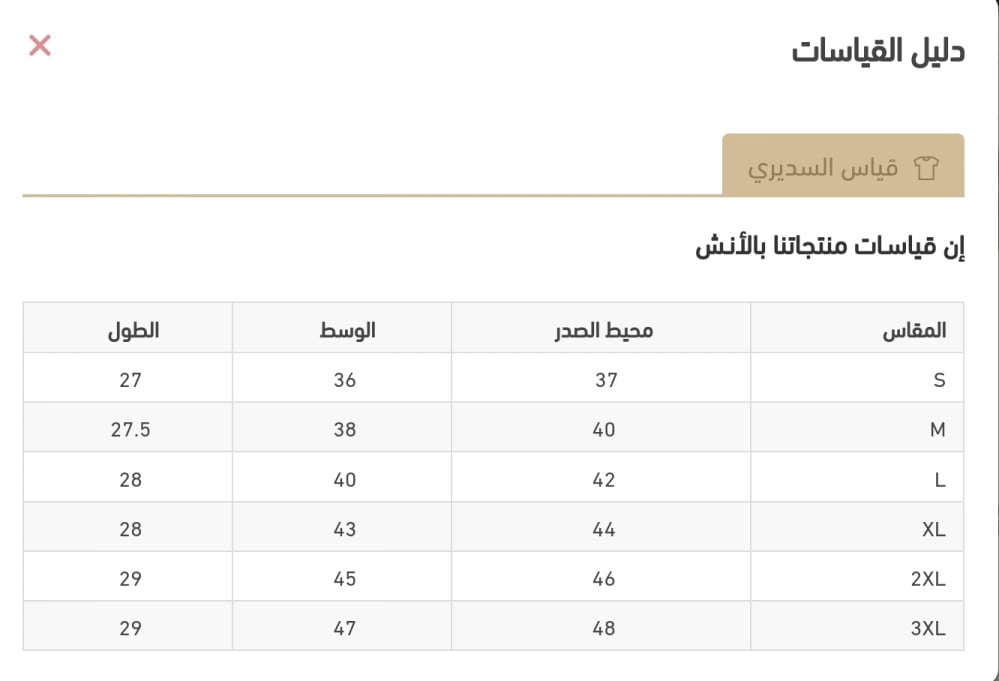Screen dimensions: 999x681
Task: Click the محيط الصدر column header
Action: (603, 330)
